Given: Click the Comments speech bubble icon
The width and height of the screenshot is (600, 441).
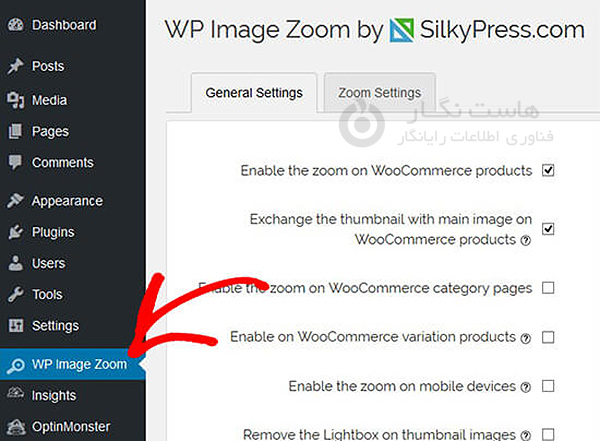Looking at the screenshot, I should tap(15, 163).
